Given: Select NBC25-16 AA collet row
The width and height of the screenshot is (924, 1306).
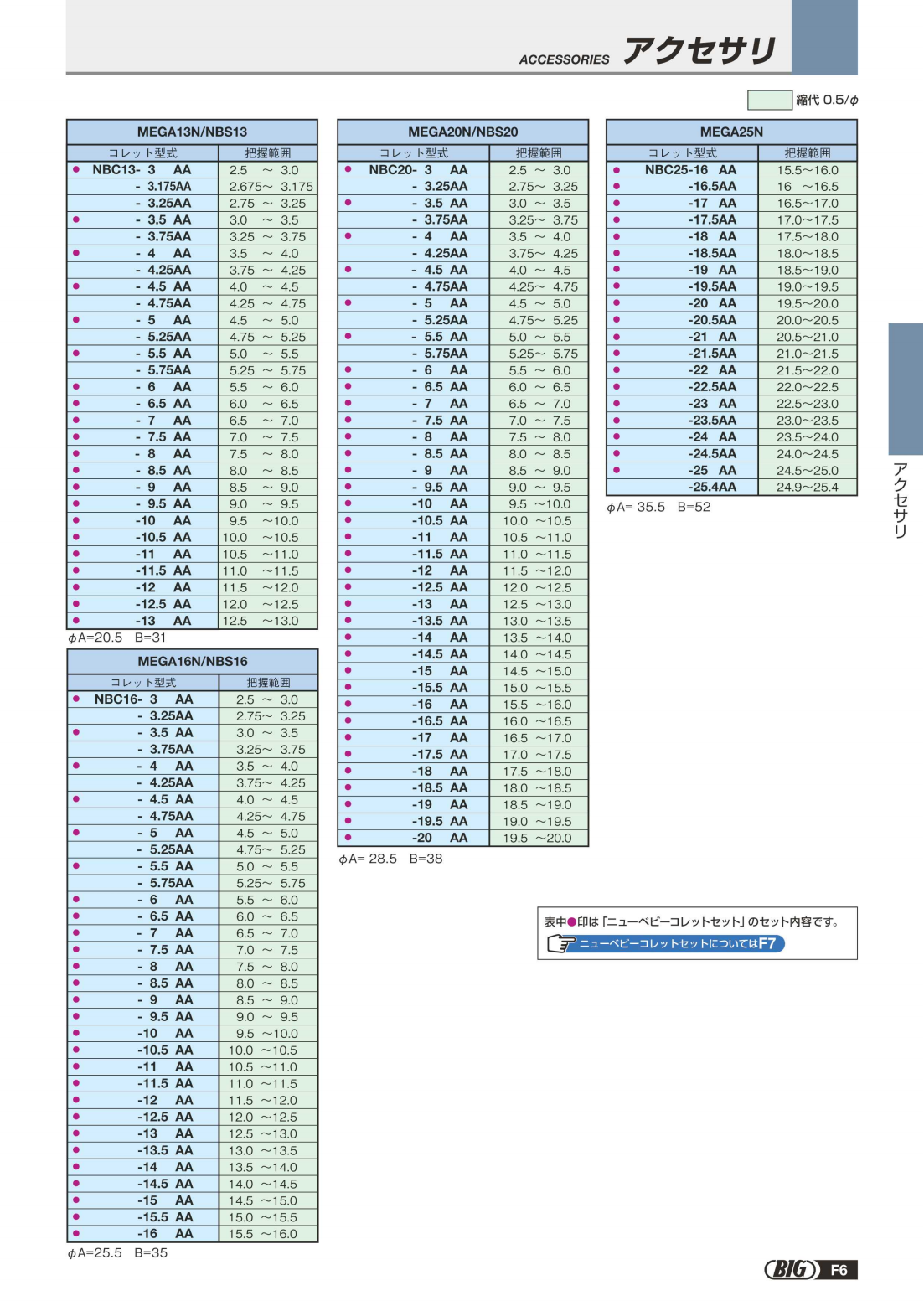Looking at the screenshot, I should pos(731,169).
